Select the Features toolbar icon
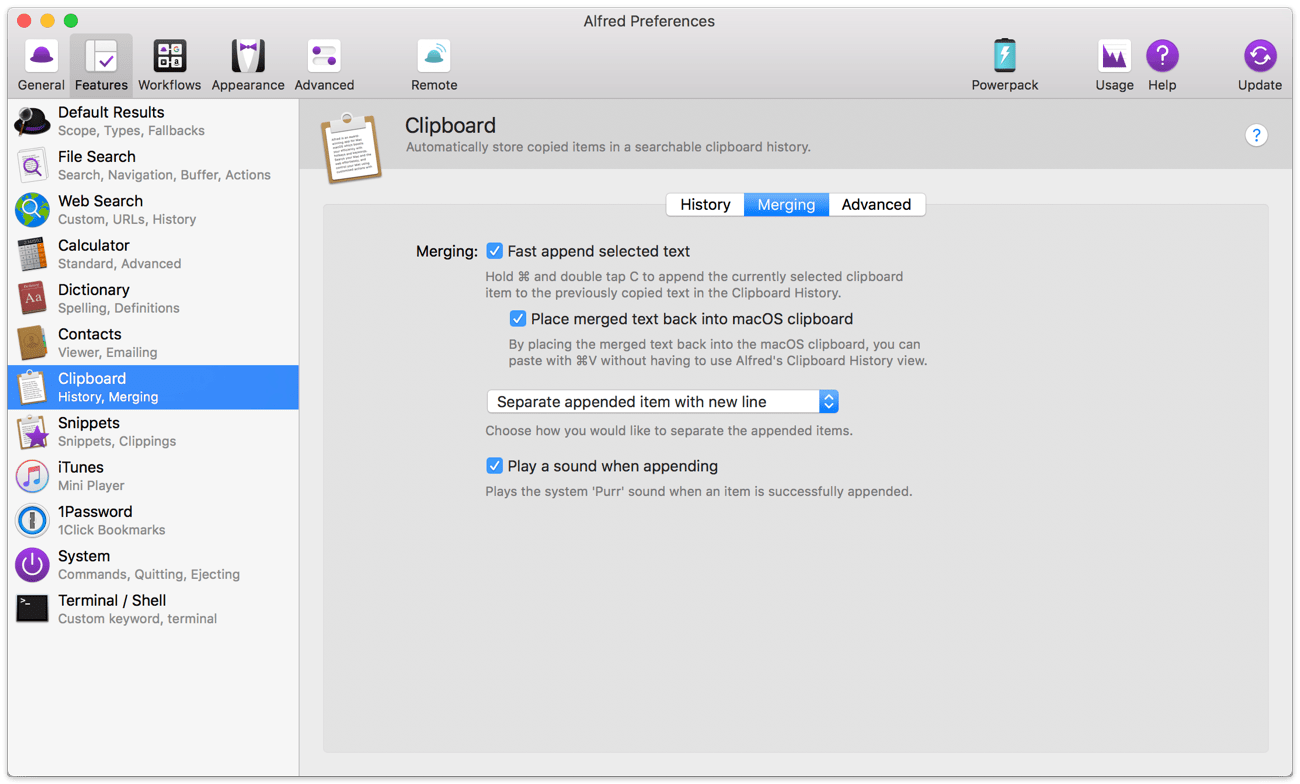This screenshot has width=1300, height=784. 101,56
